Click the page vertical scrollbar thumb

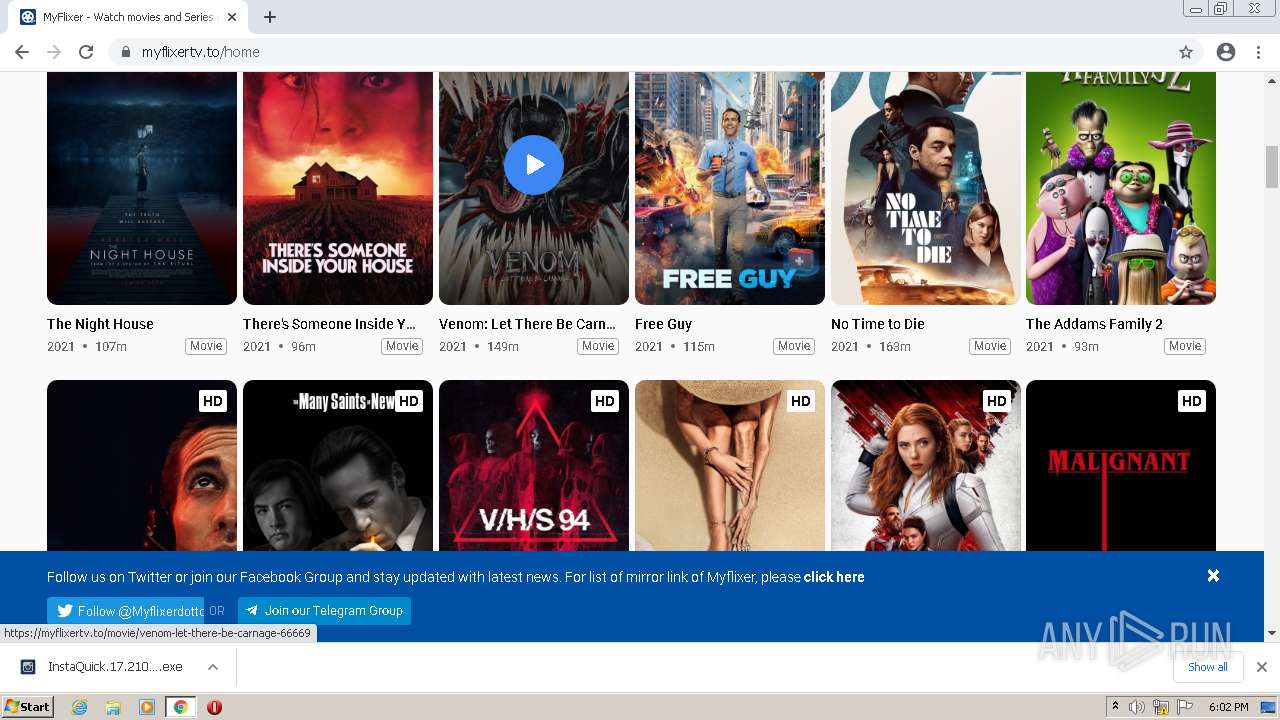tap(1272, 166)
